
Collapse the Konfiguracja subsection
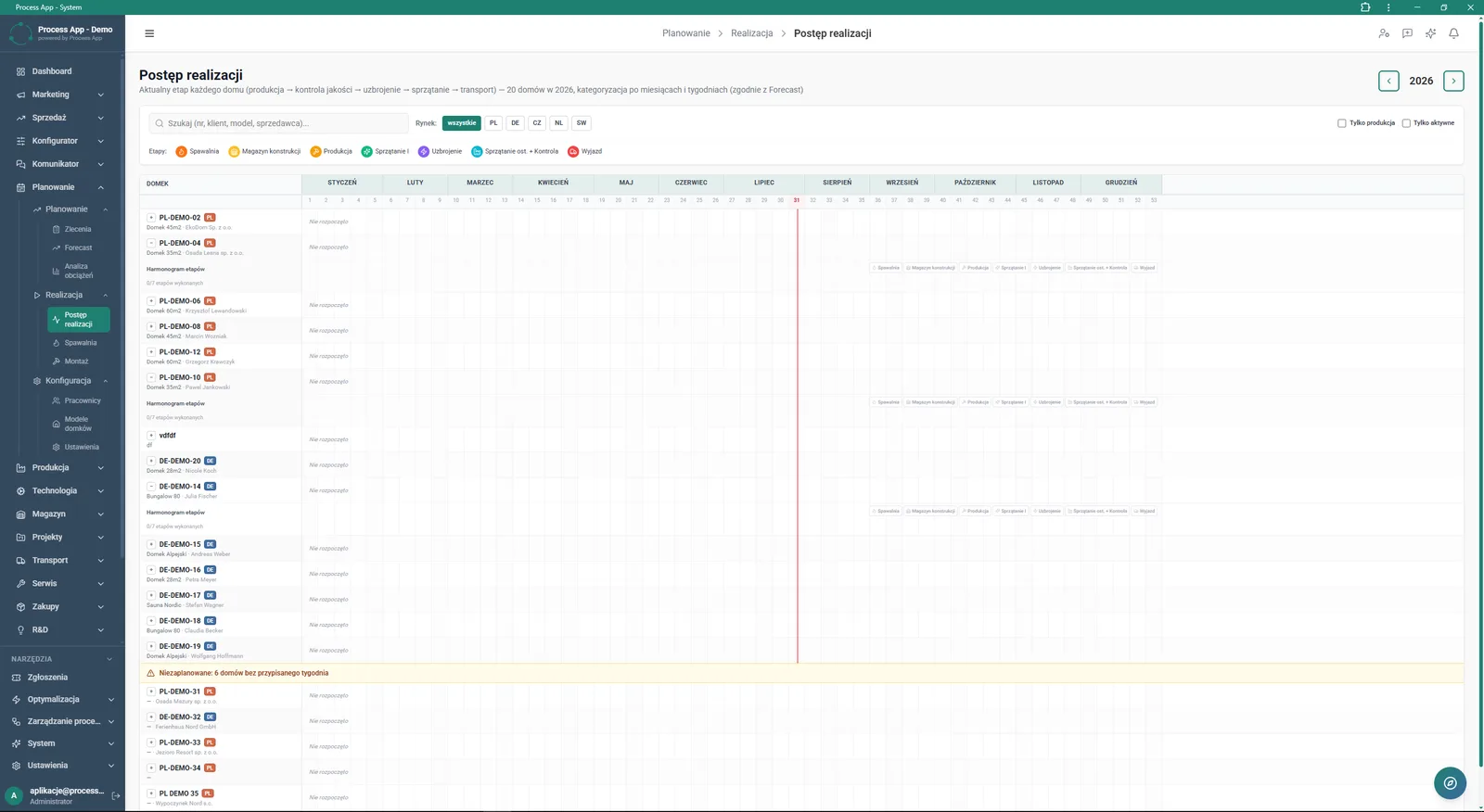pos(70,381)
